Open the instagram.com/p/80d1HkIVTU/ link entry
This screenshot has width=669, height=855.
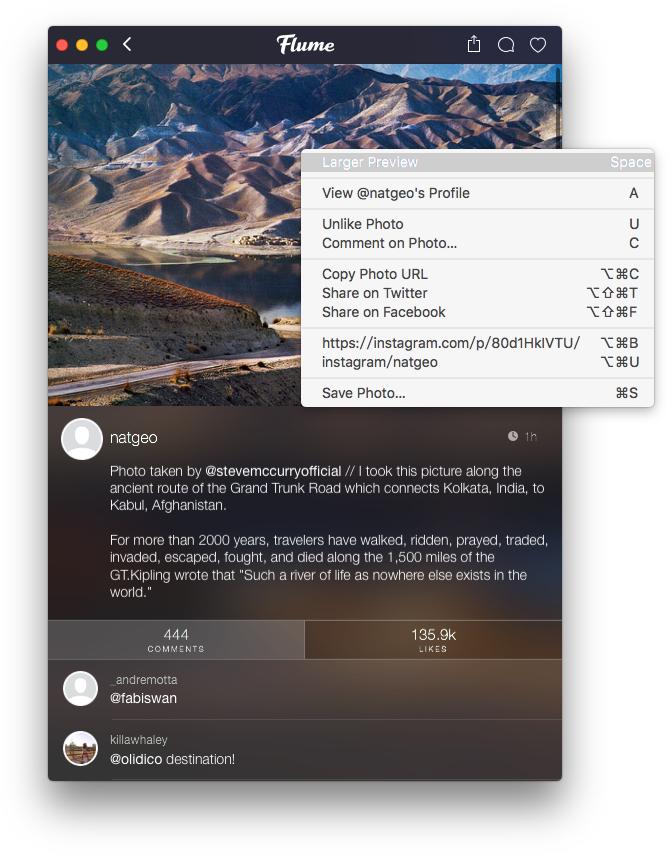[x=477, y=343]
